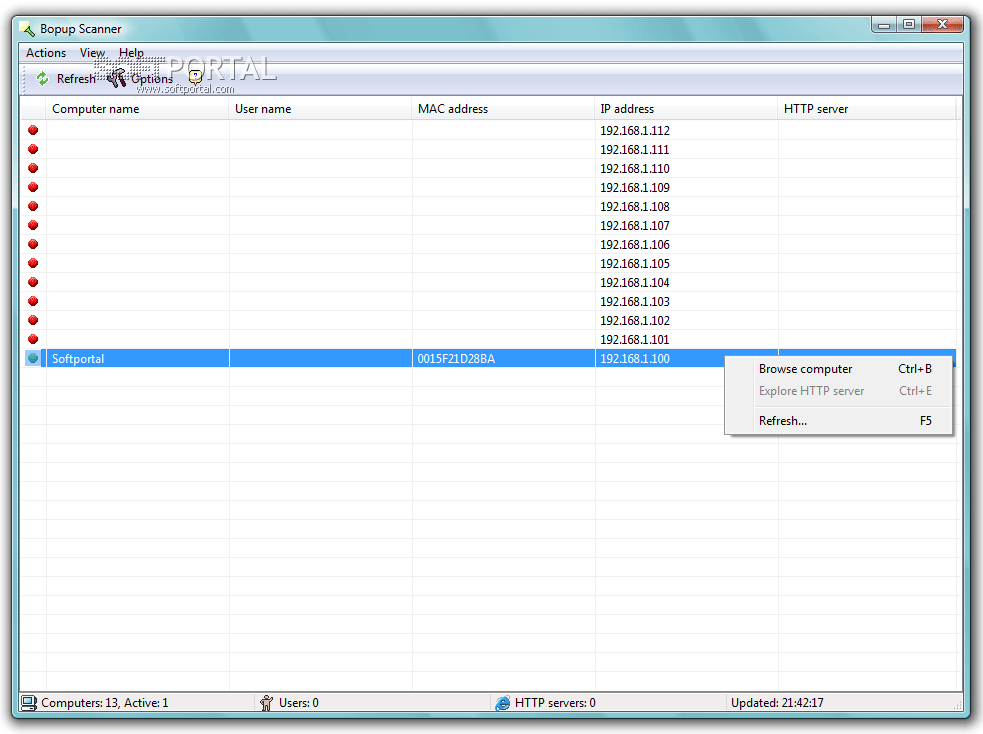Click red status dot for 192.168.1.101
Viewport: 983px width, 734px height.
(x=33, y=339)
